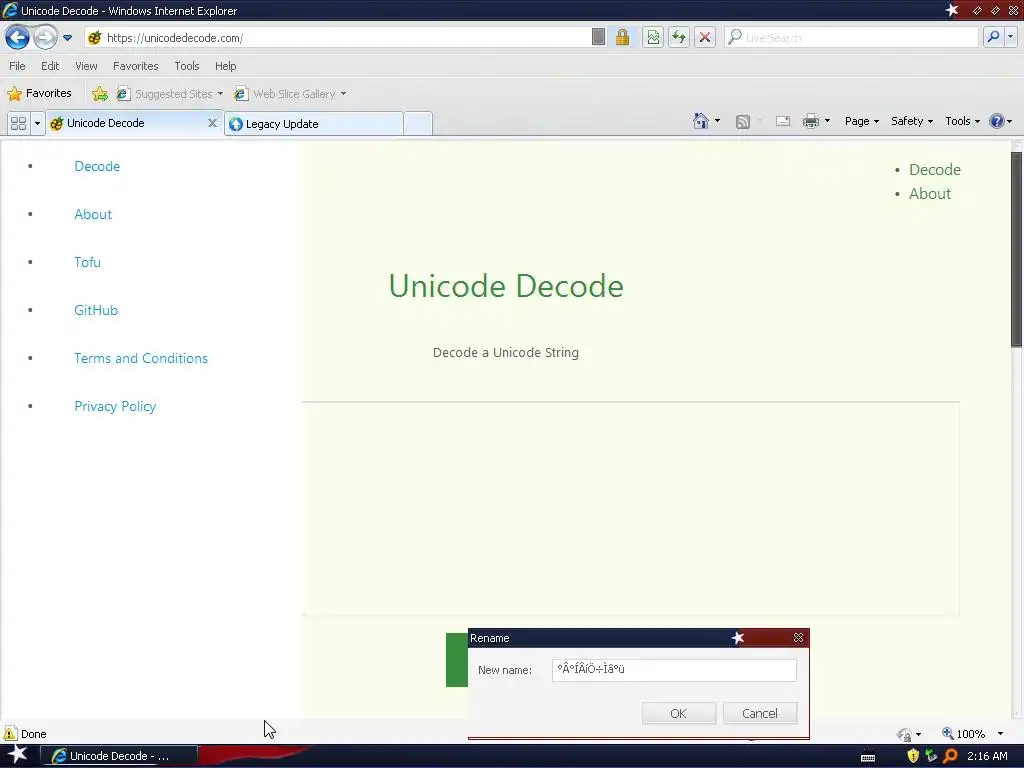The width and height of the screenshot is (1024, 768).
Task: Click the New name text field
Action: [674, 670]
